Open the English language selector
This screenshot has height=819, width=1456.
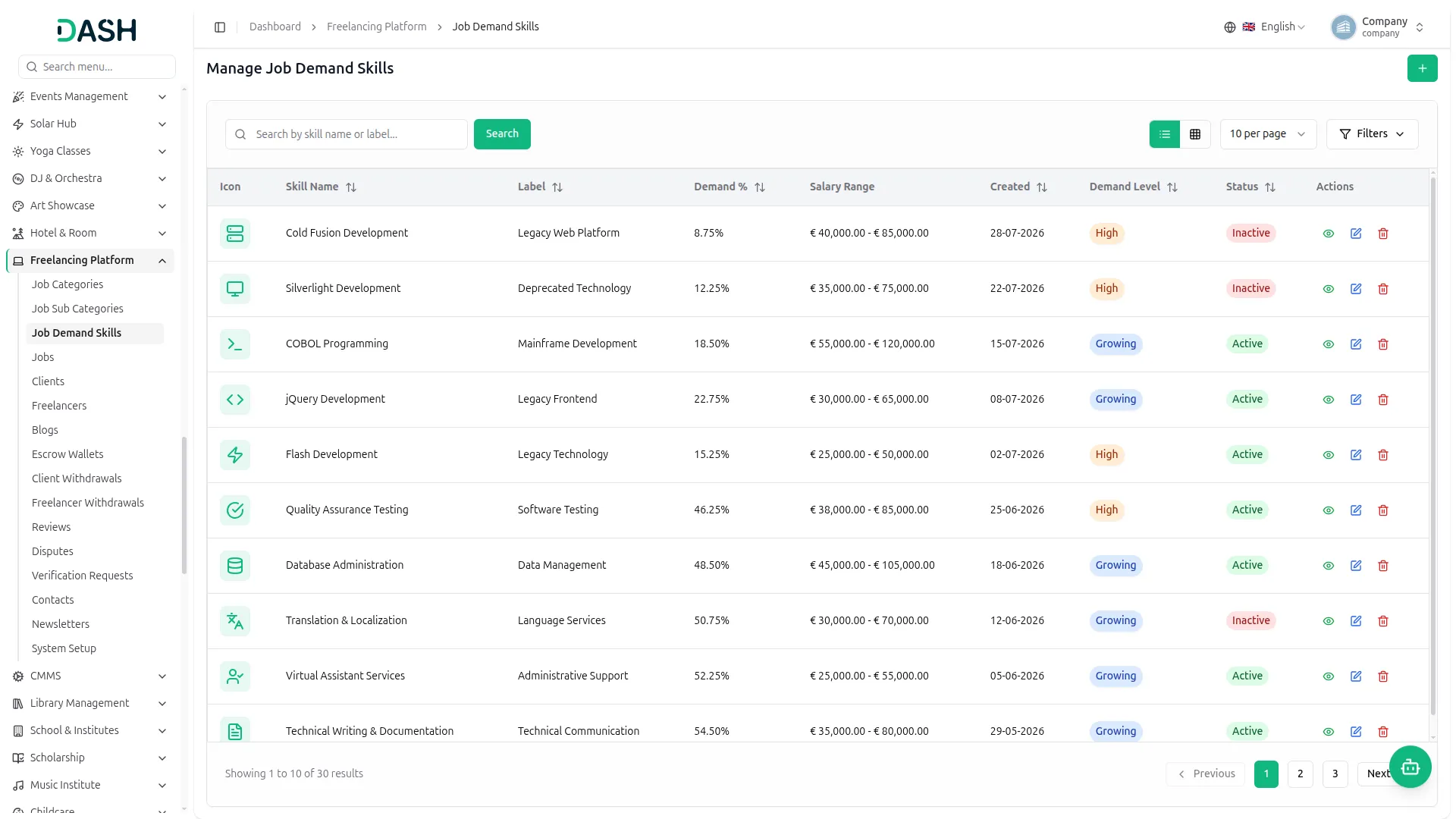click(x=1265, y=27)
